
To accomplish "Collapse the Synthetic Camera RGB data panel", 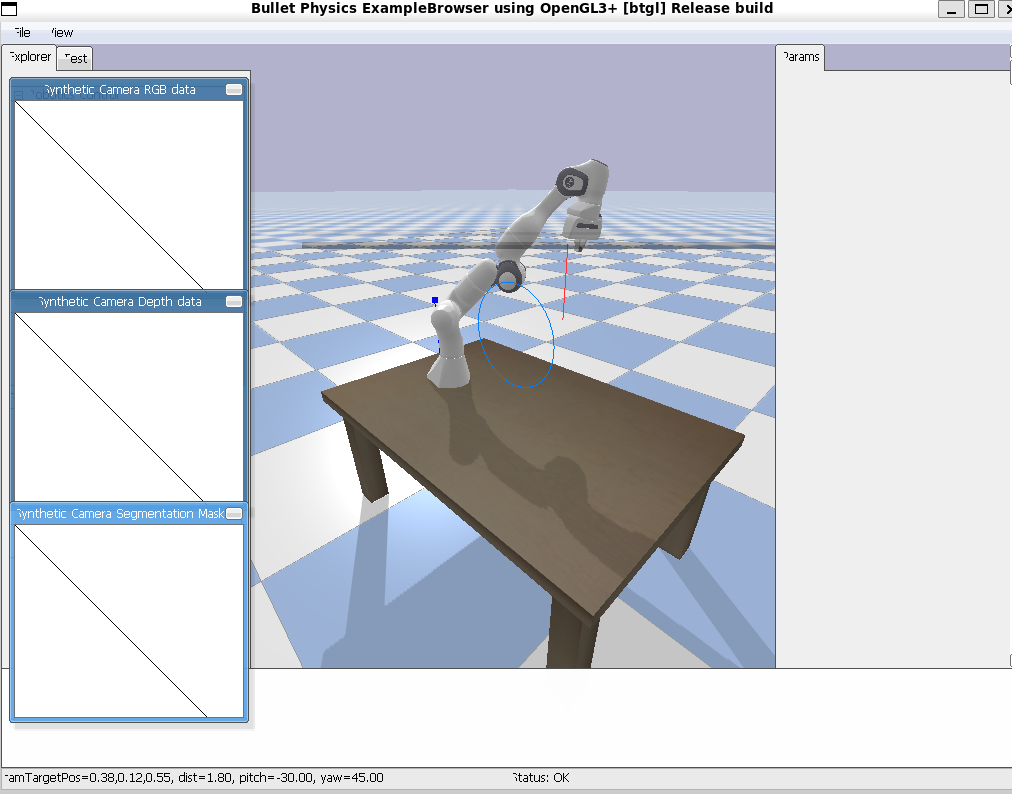I will [234, 90].
